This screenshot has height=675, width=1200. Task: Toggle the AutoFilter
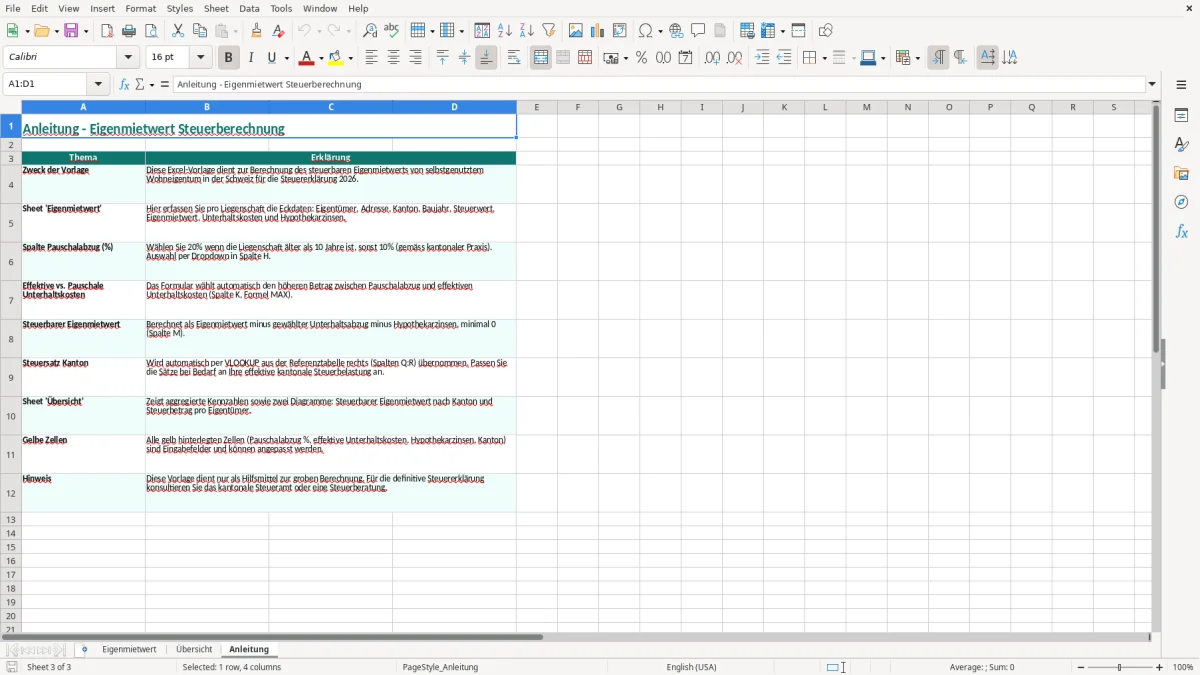coord(549,31)
